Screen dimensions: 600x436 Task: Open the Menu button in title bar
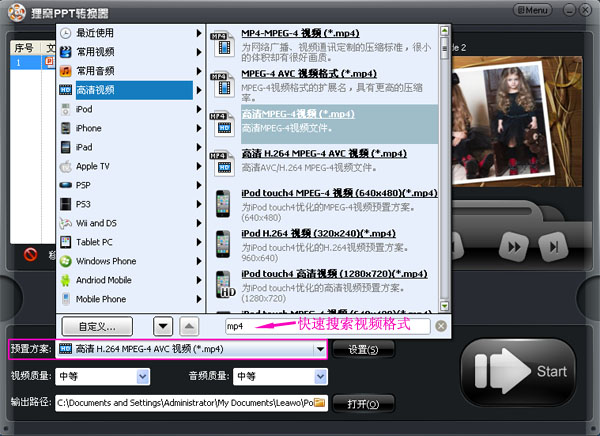(532, 10)
